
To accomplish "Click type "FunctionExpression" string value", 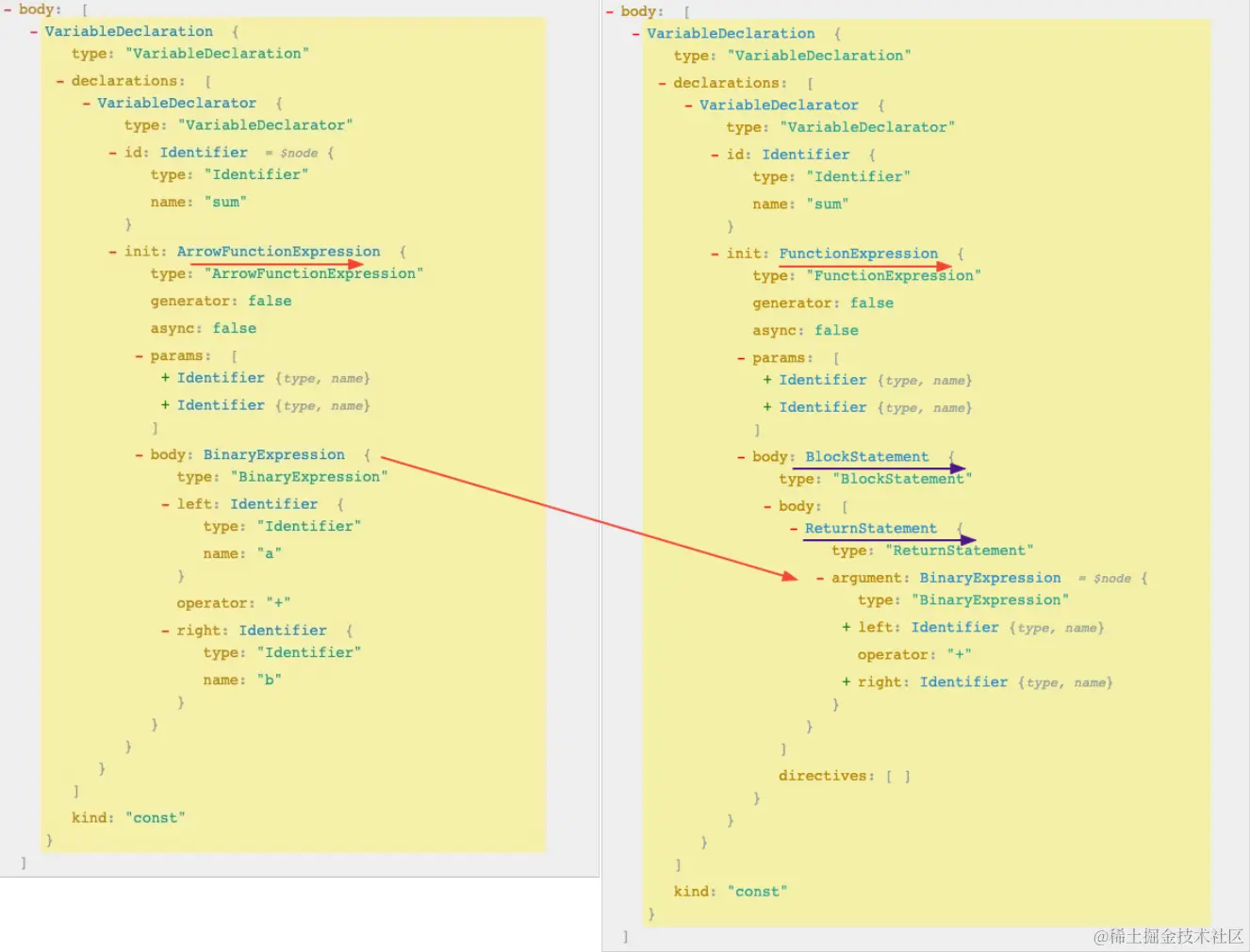I will pos(894,276).
